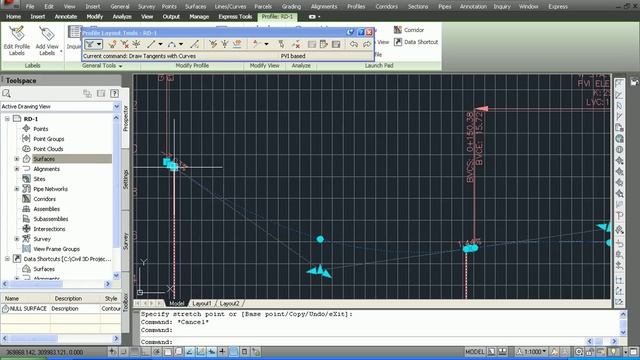
Task: Toggle Grid Display in status bar
Action: [135, 351]
